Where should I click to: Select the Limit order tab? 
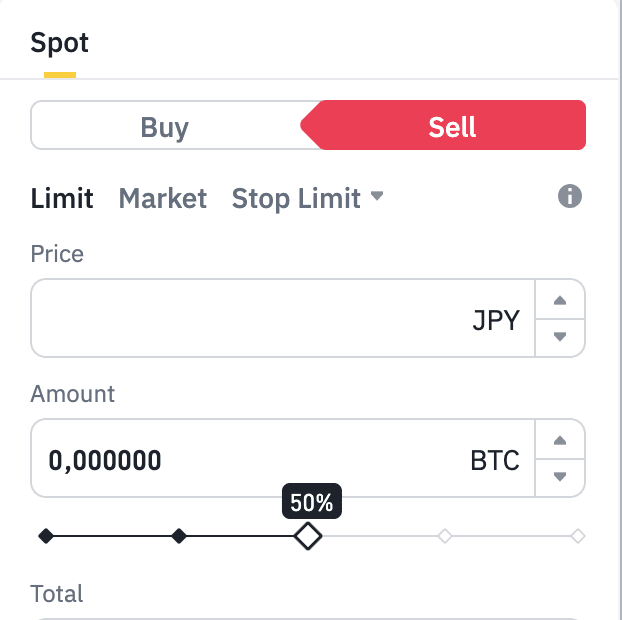62,198
